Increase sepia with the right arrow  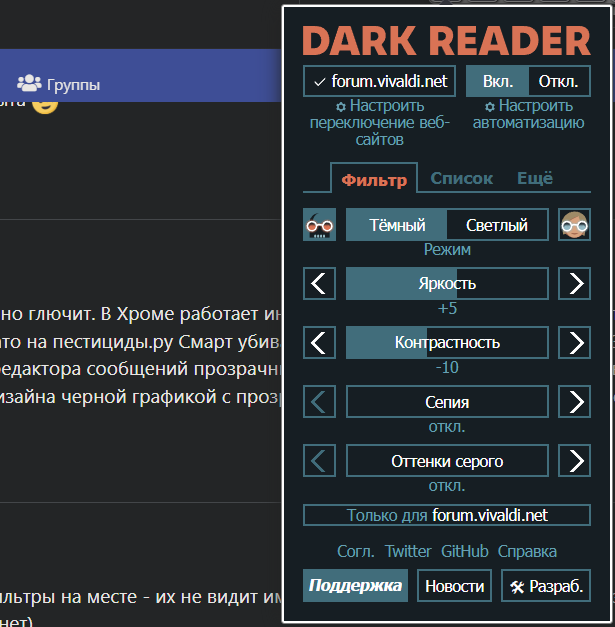click(x=574, y=402)
